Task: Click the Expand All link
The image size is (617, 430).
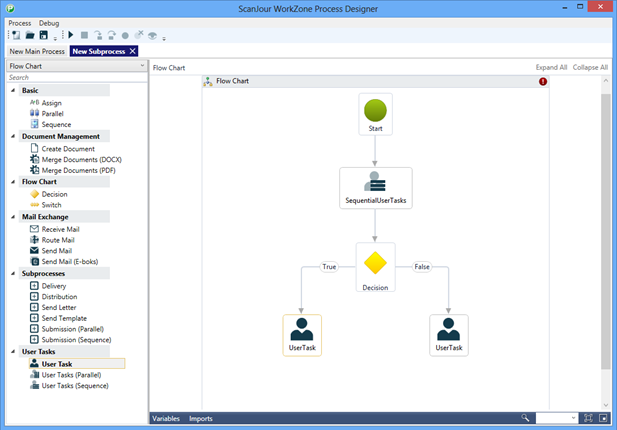Action: [551, 67]
